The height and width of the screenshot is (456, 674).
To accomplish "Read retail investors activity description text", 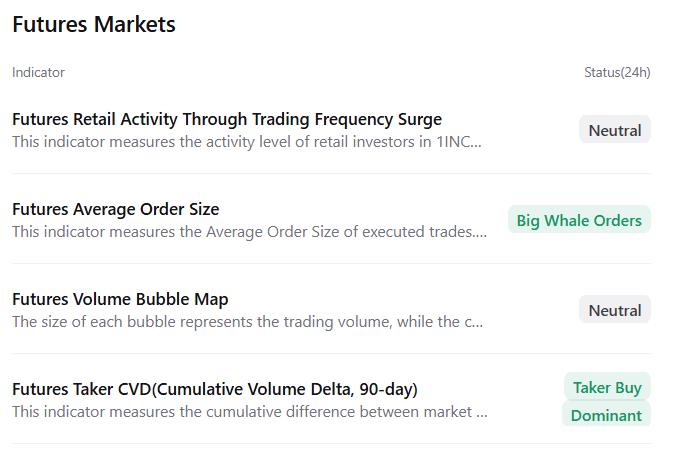I will [247, 142].
